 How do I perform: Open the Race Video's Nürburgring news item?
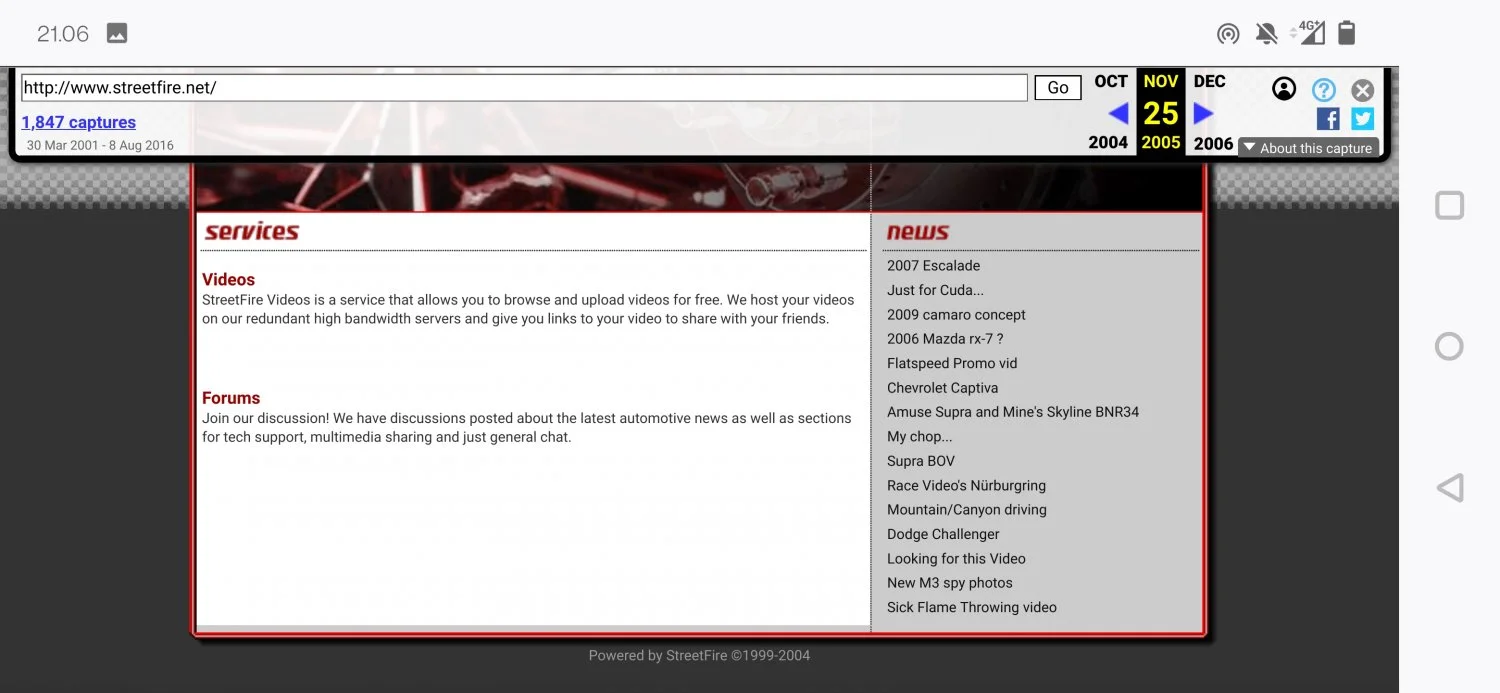(966, 485)
